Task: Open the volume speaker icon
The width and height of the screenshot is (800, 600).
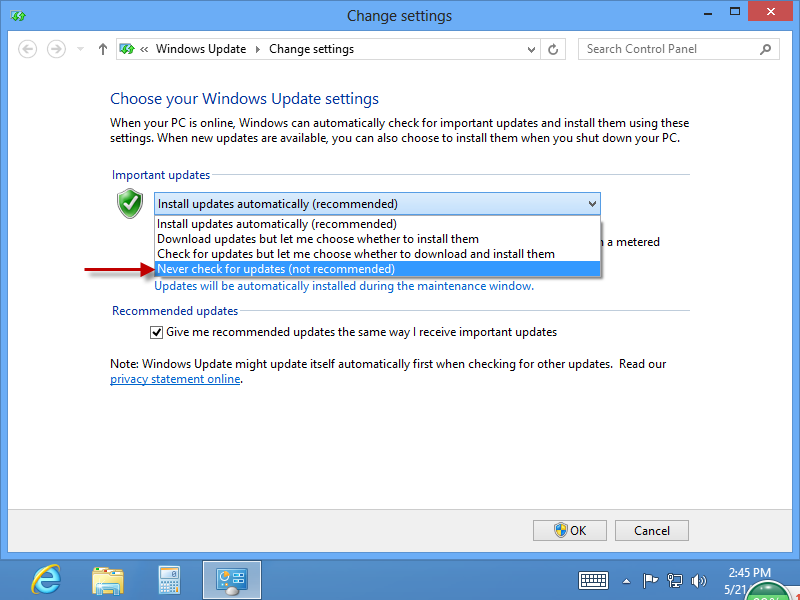Action: (x=698, y=581)
